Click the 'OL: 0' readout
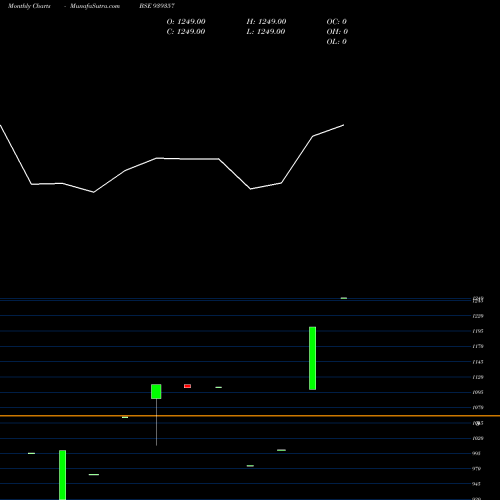The height and width of the screenshot is (500, 500). tap(336, 42)
